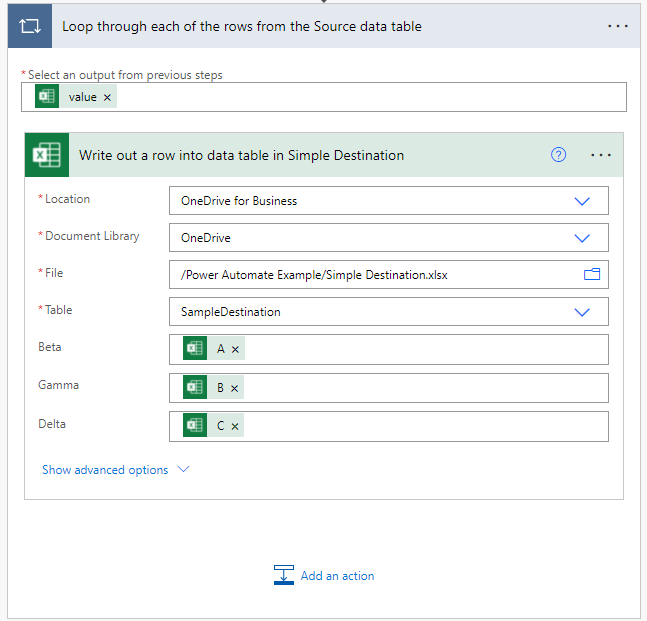Click the 'Select an output from previous steps' label
This screenshot has height=621, width=647.
click(x=125, y=75)
